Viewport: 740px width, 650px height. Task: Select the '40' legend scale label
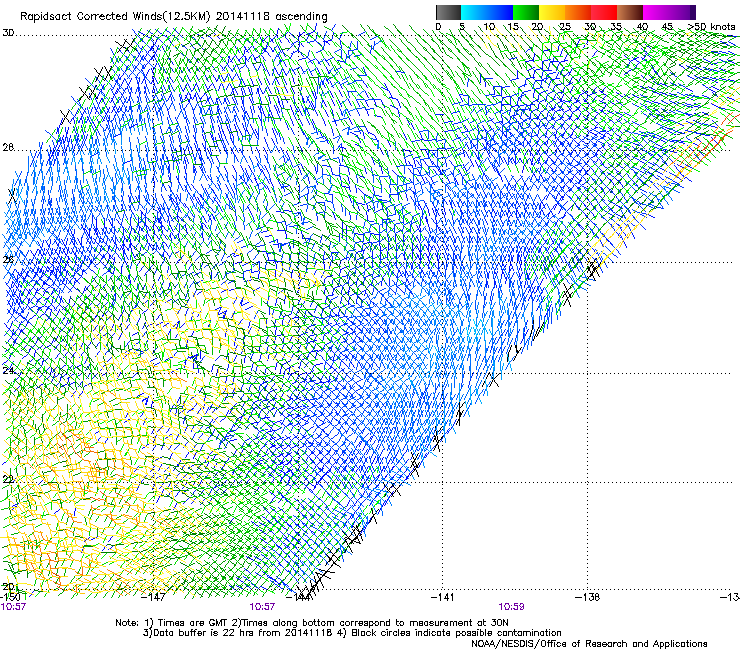[x=642, y=26]
